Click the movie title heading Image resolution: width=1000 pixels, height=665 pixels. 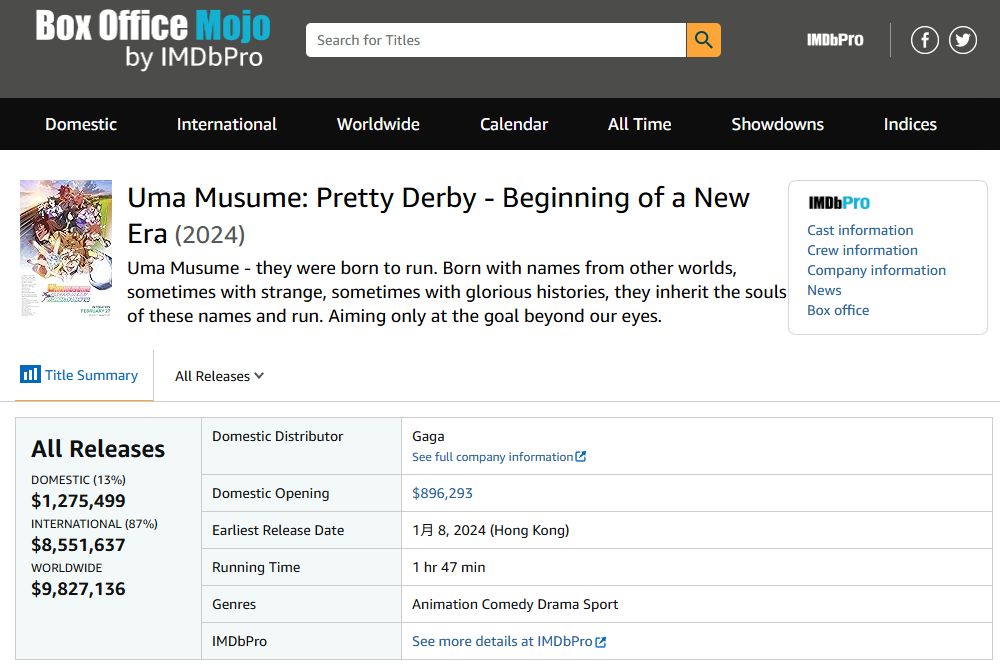pyautogui.click(x=438, y=216)
